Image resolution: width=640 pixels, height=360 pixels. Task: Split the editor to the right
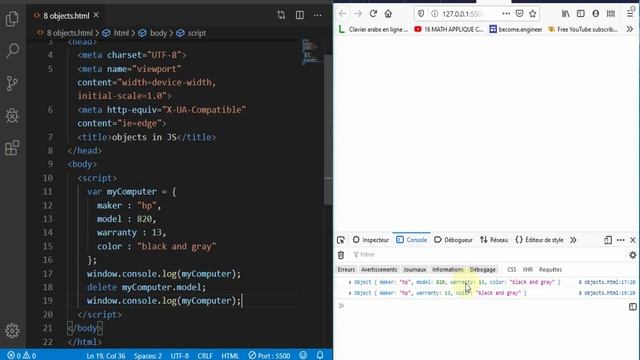click(300, 15)
